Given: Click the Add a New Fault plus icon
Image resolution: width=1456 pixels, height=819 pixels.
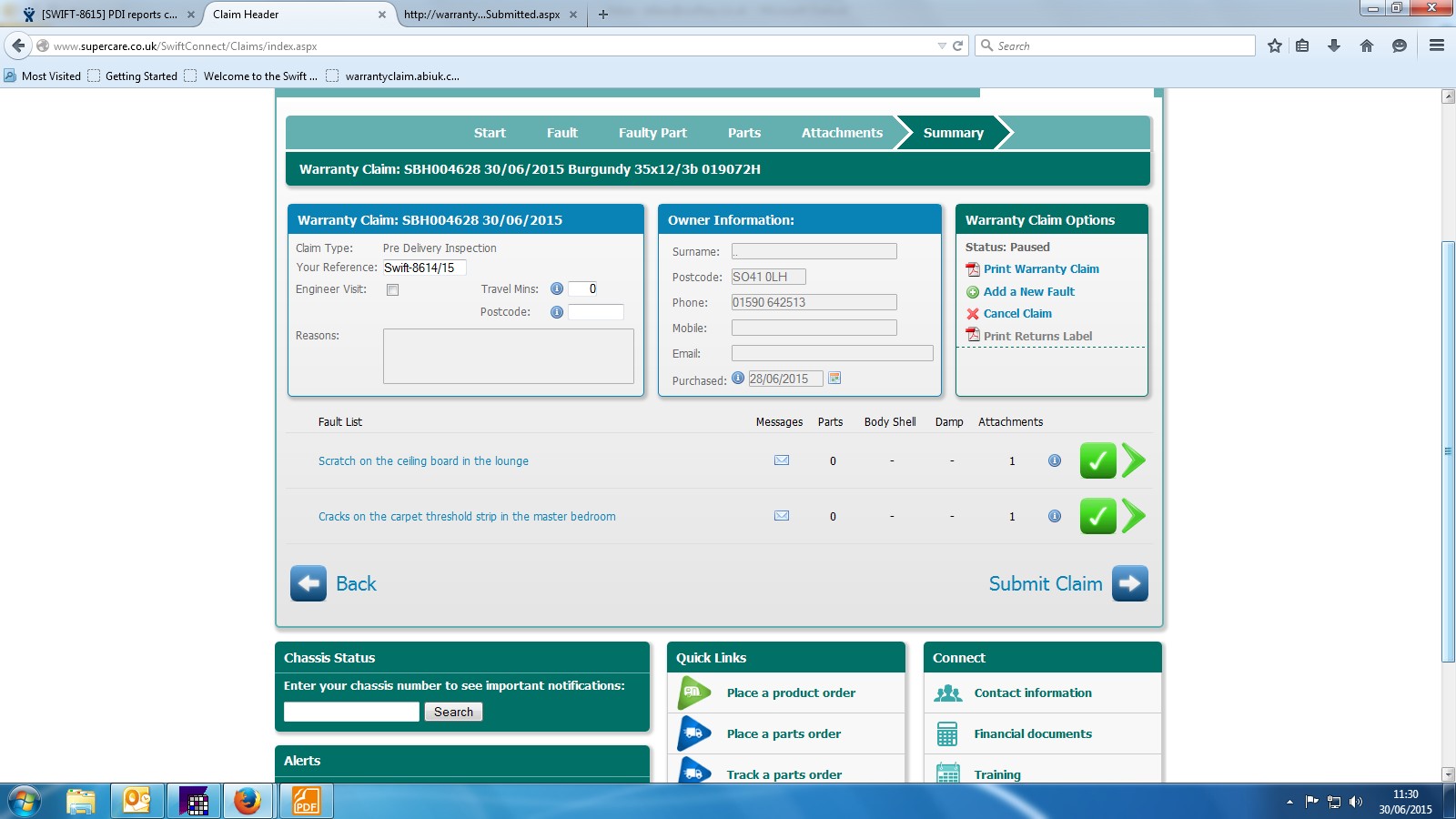Looking at the screenshot, I should [x=973, y=292].
